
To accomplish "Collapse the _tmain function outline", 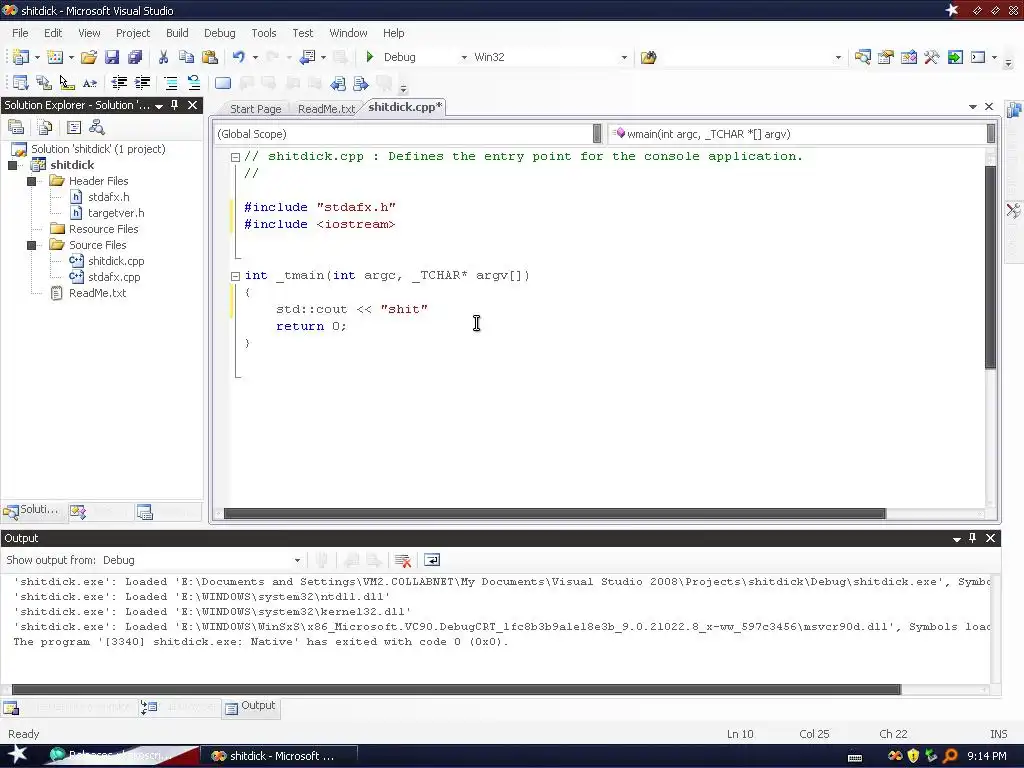I will [x=235, y=276].
